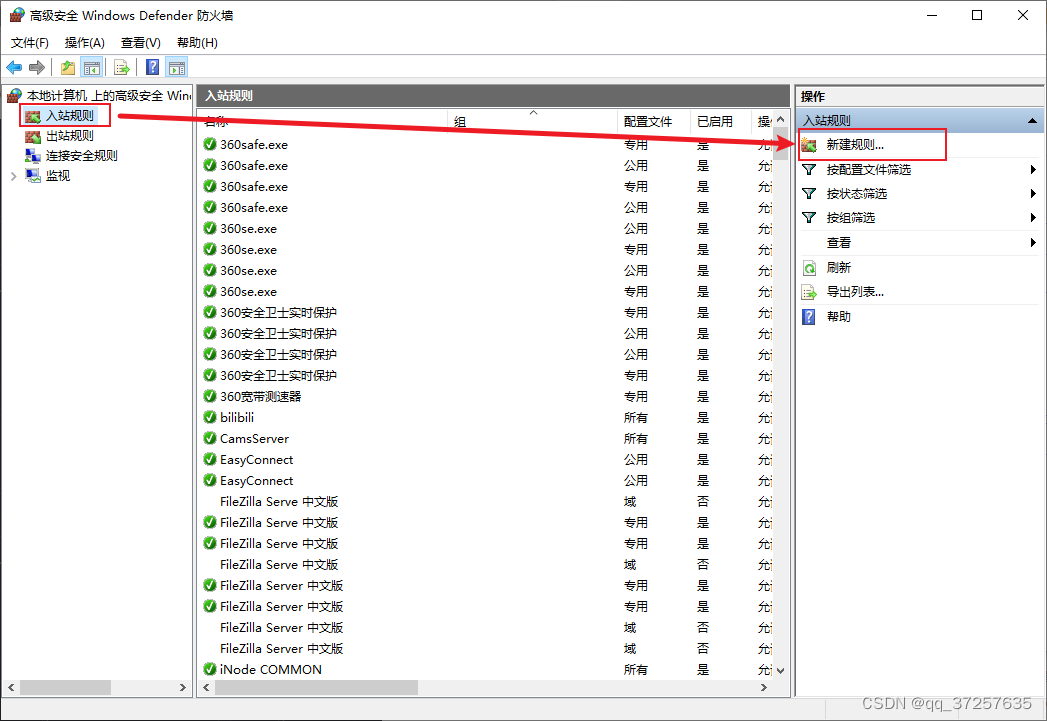Select the CamsServer rule row
The image size is (1047, 721).
(486, 439)
